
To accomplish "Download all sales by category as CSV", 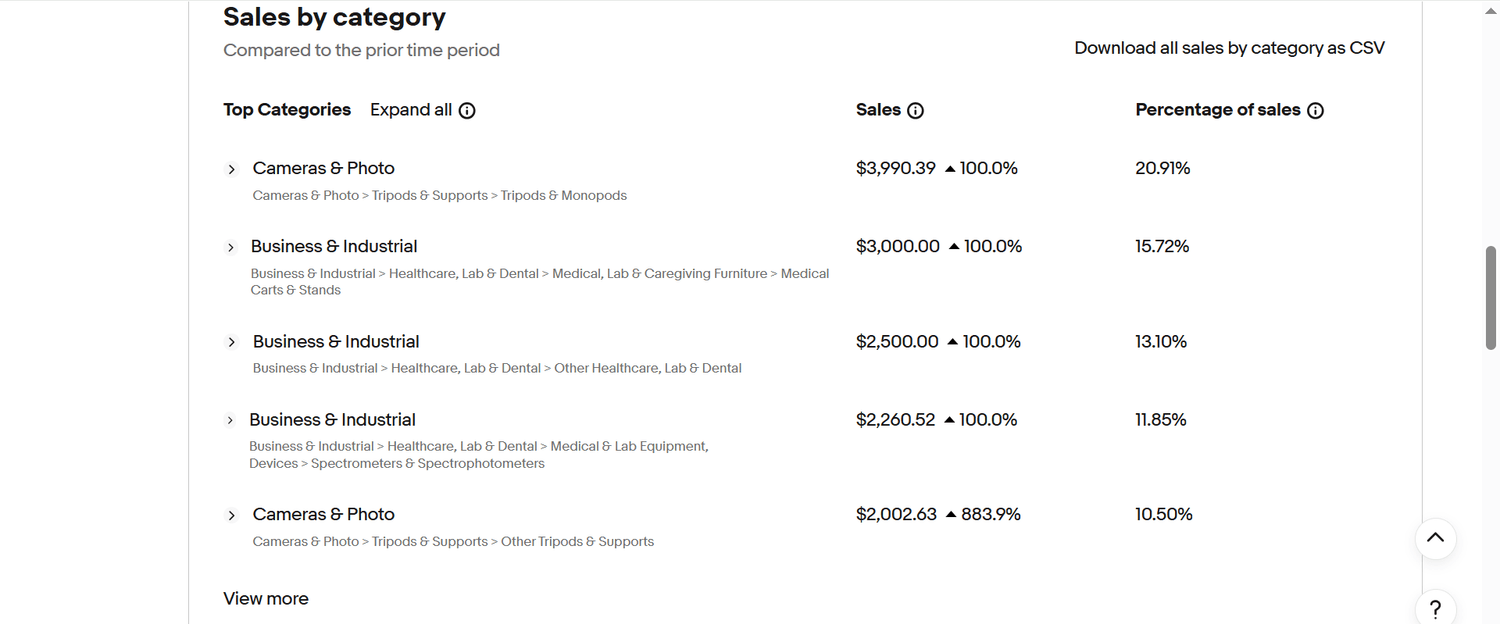I will point(1229,48).
